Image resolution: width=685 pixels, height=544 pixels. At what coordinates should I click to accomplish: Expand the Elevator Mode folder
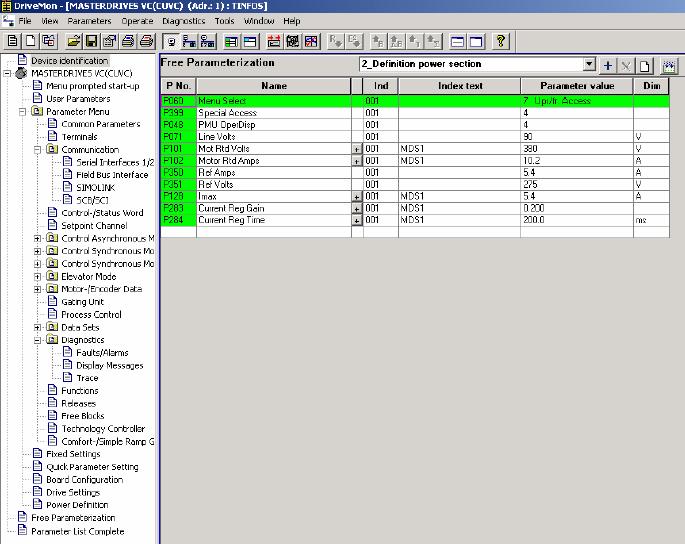coord(38,277)
